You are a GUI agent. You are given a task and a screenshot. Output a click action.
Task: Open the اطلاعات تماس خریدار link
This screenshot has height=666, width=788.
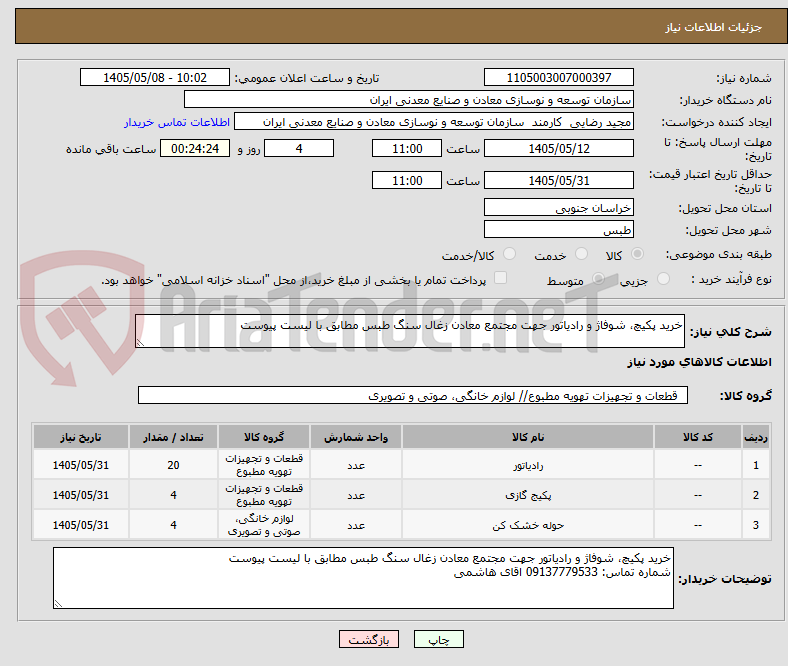177,122
